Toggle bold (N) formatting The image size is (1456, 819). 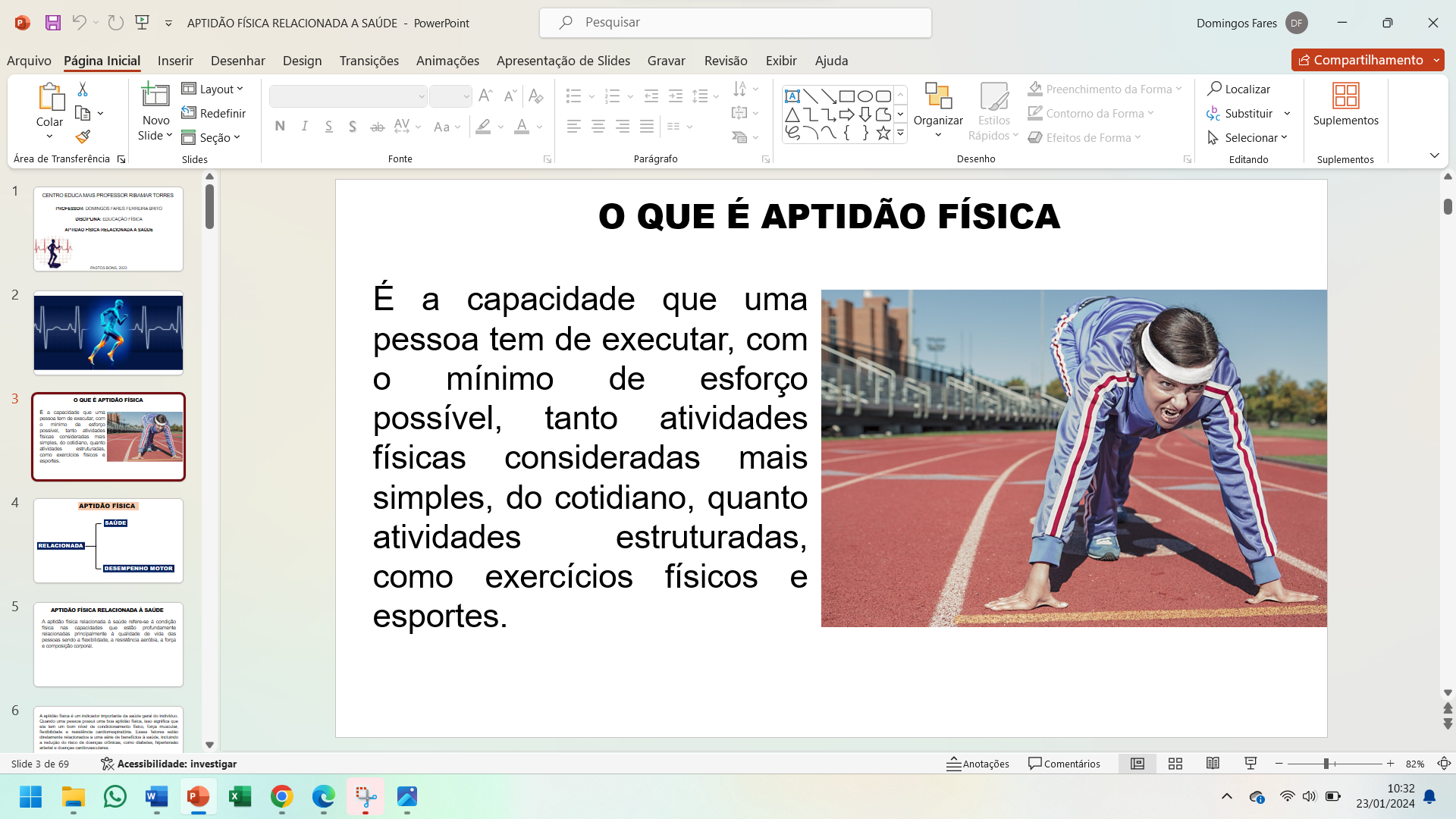tap(280, 127)
